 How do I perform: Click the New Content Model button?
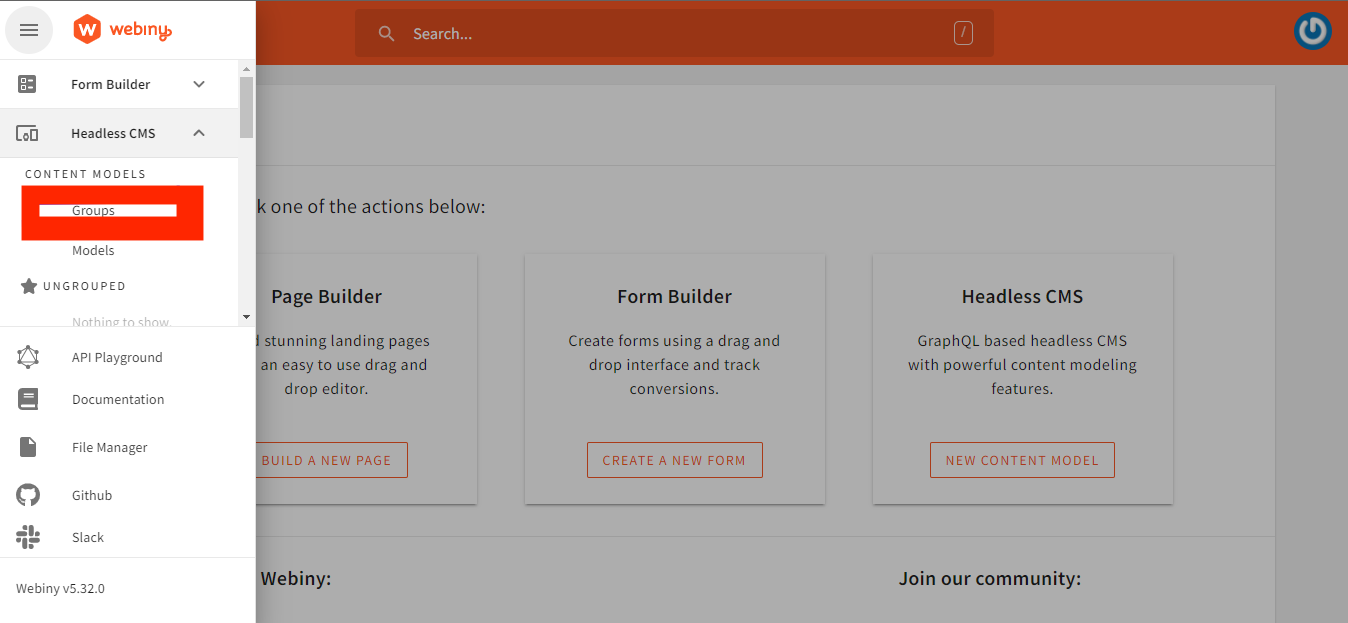click(x=1022, y=460)
